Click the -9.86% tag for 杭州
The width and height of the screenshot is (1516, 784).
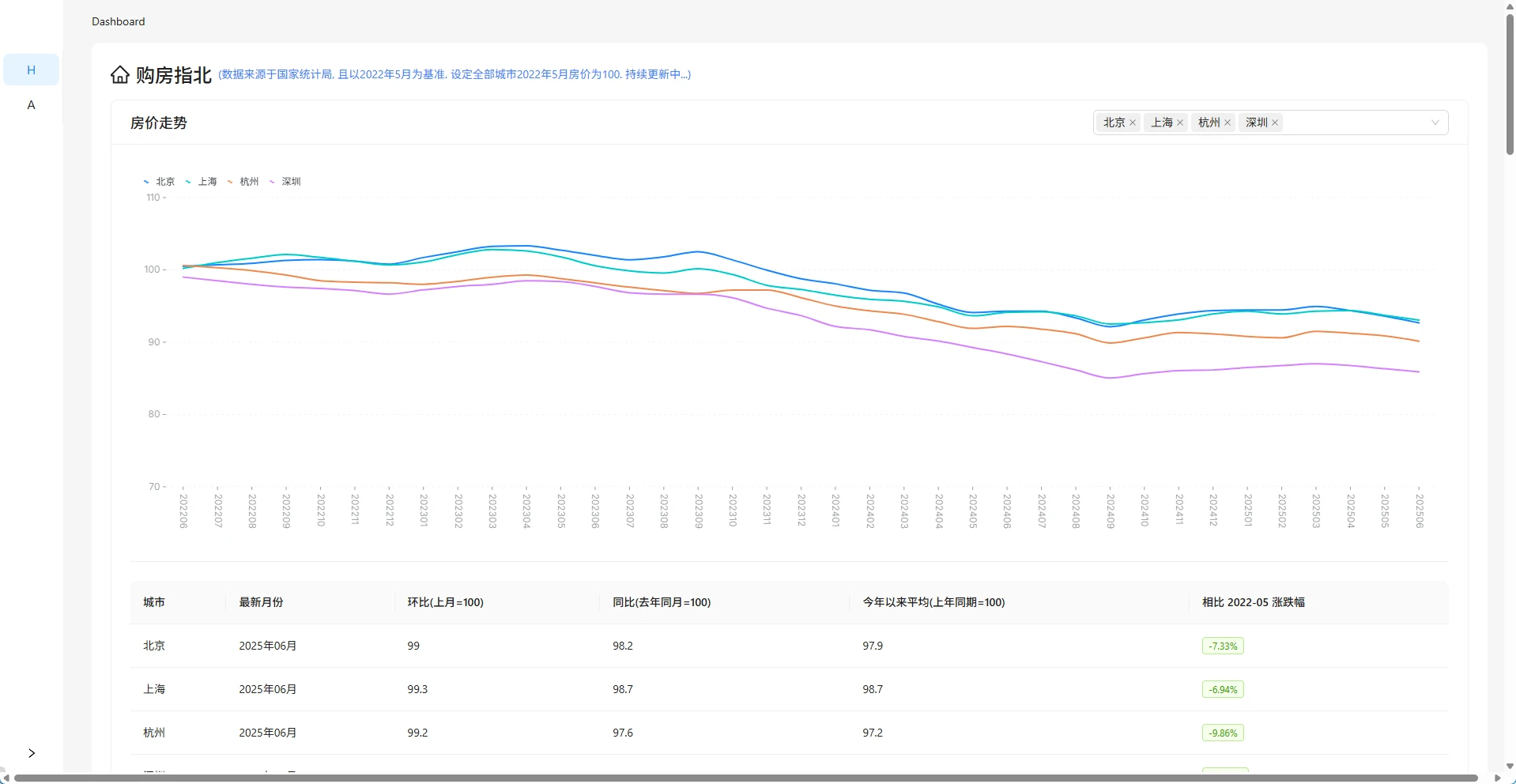click(1223, 733)
